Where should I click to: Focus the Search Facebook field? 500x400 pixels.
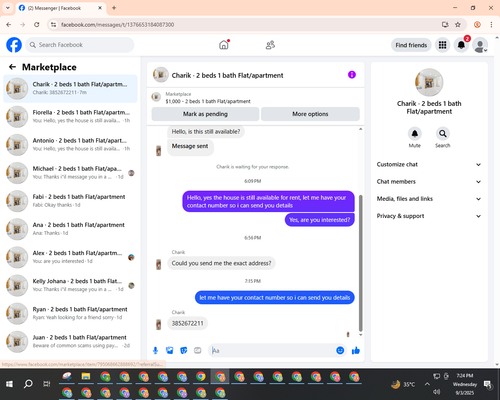[x=80, y=45]
